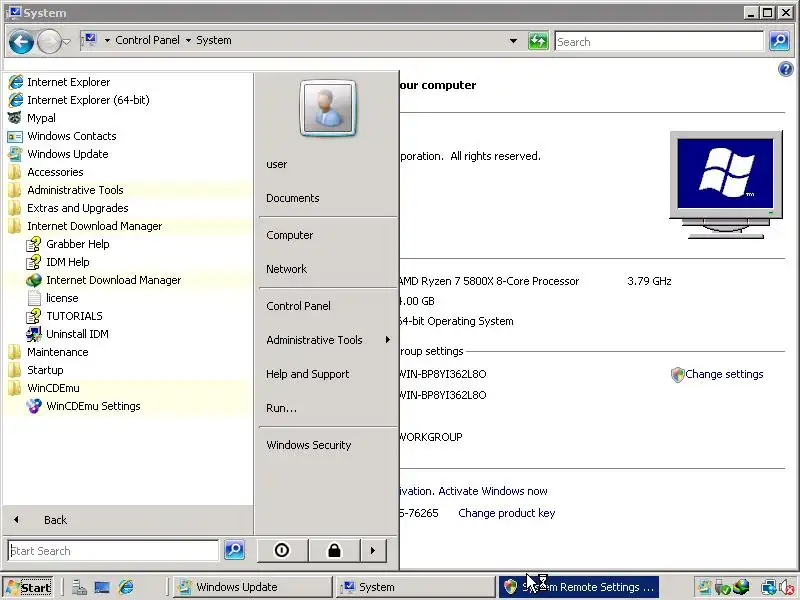Run Uninstall IDM
Screen dimensions: 800x600
tap(77, 334)
